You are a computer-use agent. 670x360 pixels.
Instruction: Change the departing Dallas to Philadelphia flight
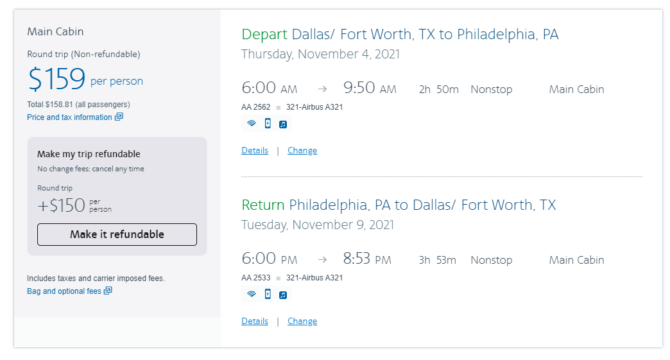click(302, 150)
